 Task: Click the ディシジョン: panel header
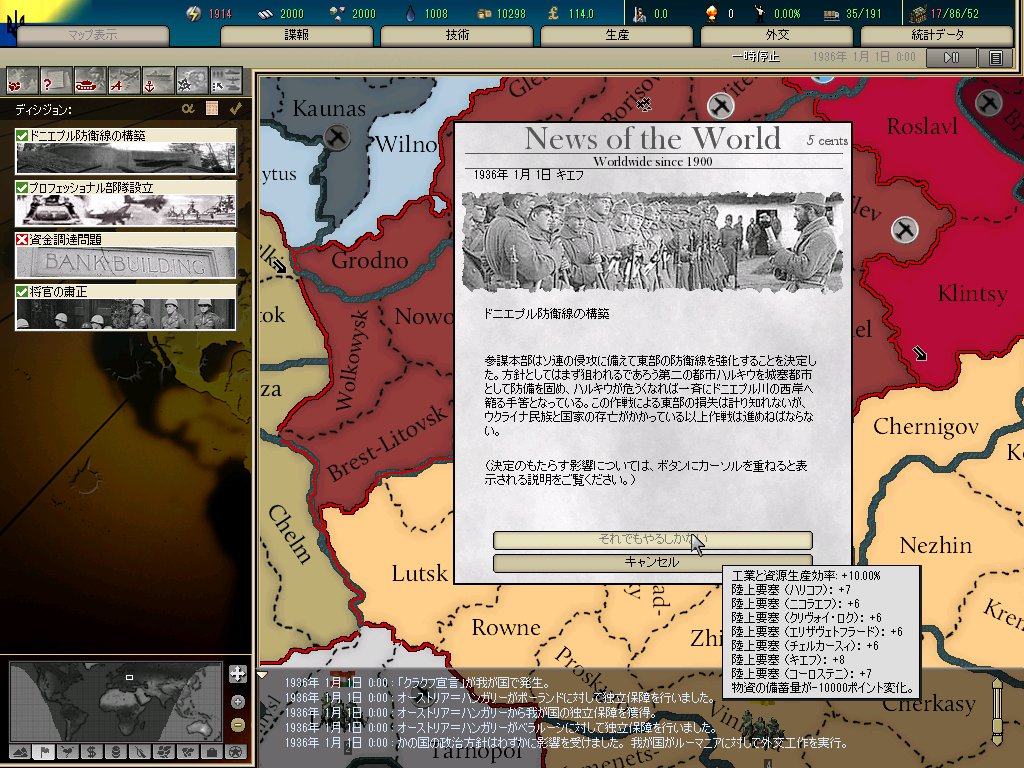pos(44,109)
